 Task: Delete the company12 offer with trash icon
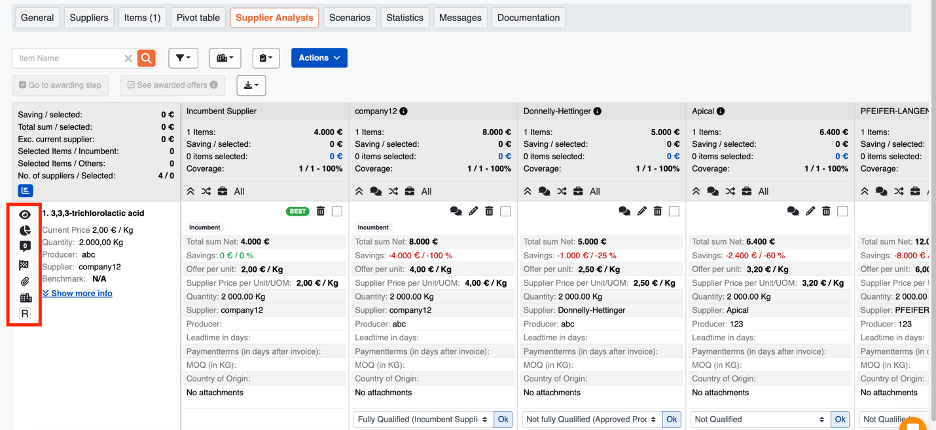click(x=489, y=211)
